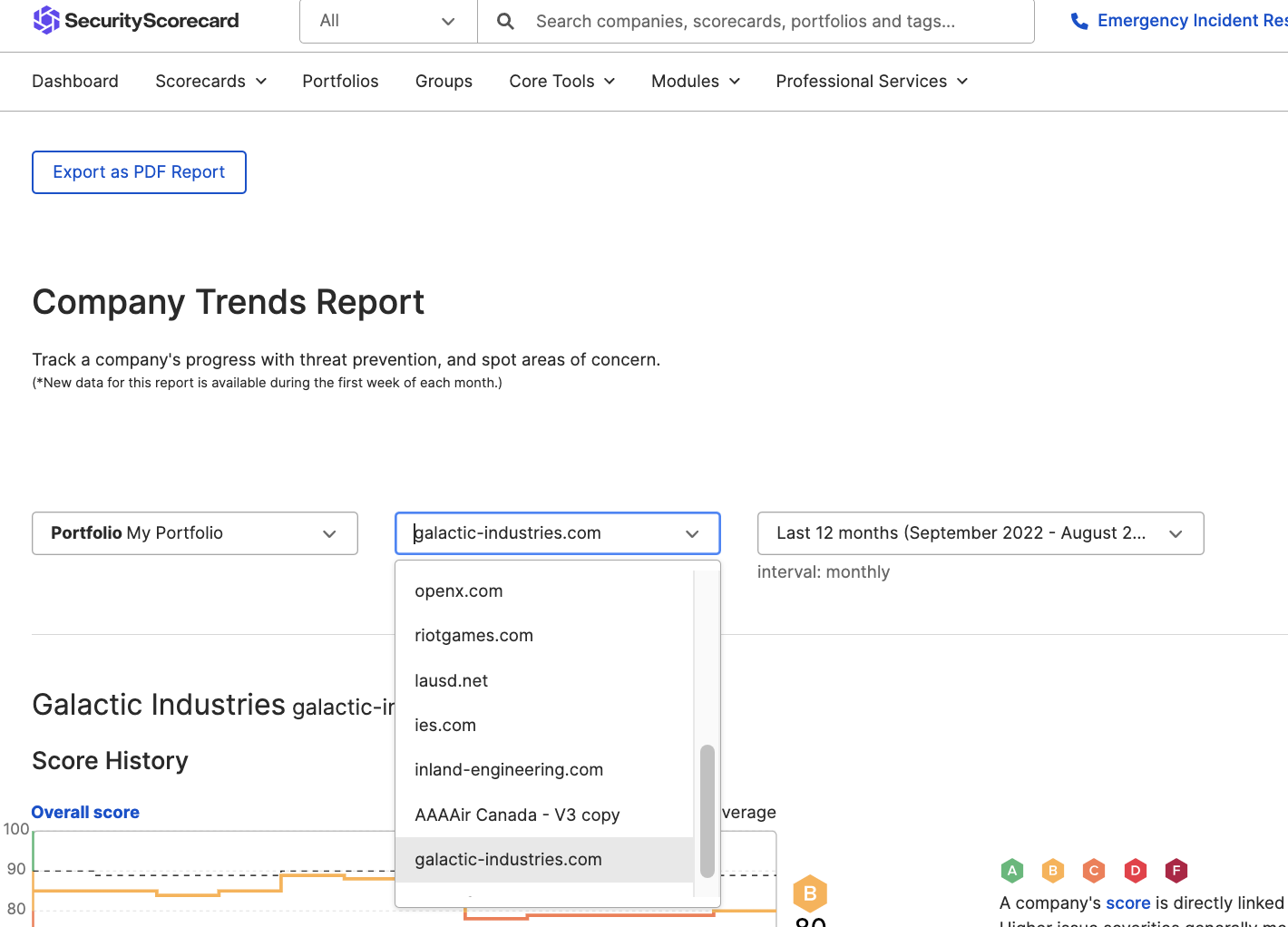Click the interval: monthly text
The height and width of the screenshot is (927, 1288).
(x=824, y=572)
